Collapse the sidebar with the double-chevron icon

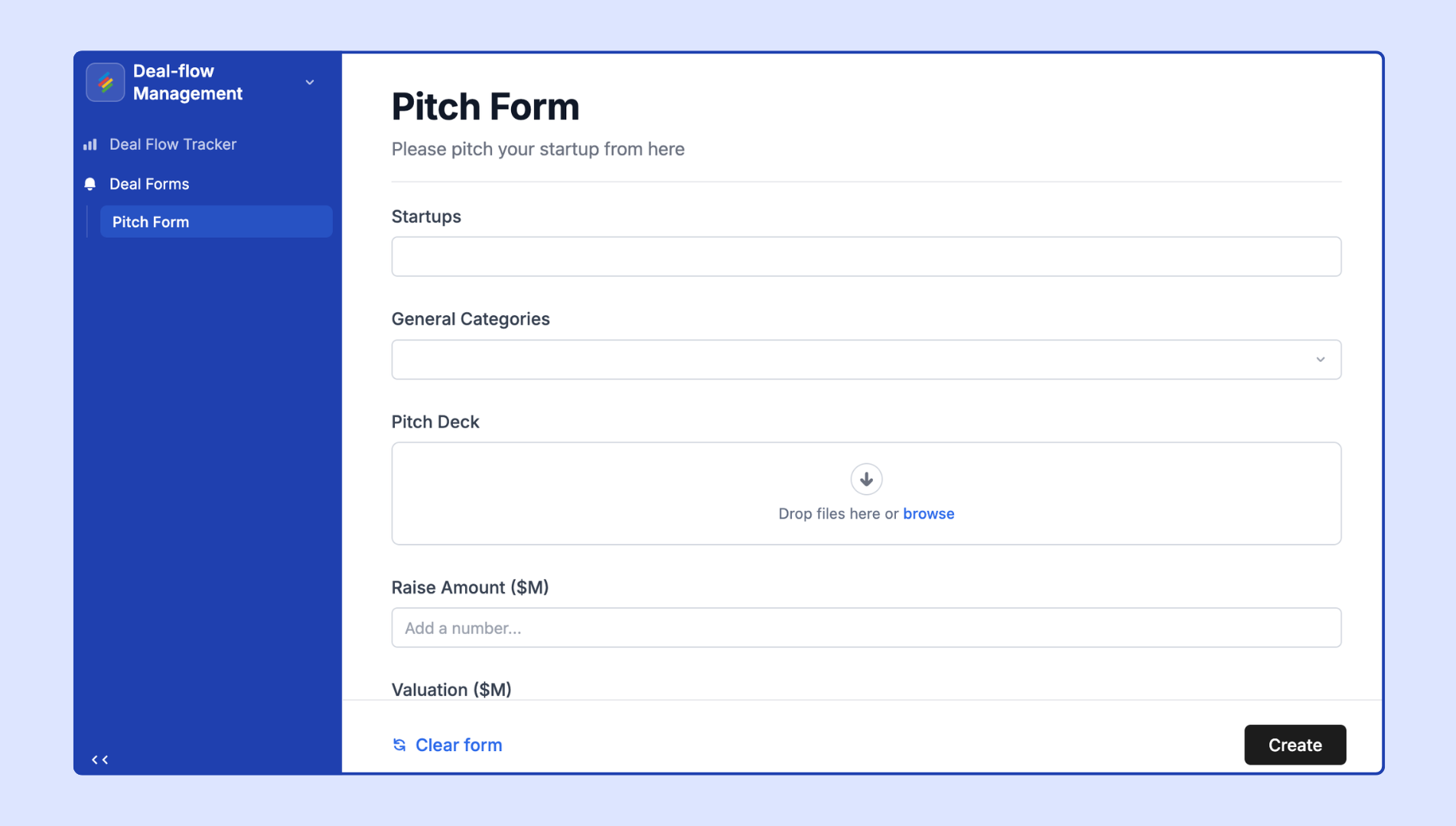(100, 759)
